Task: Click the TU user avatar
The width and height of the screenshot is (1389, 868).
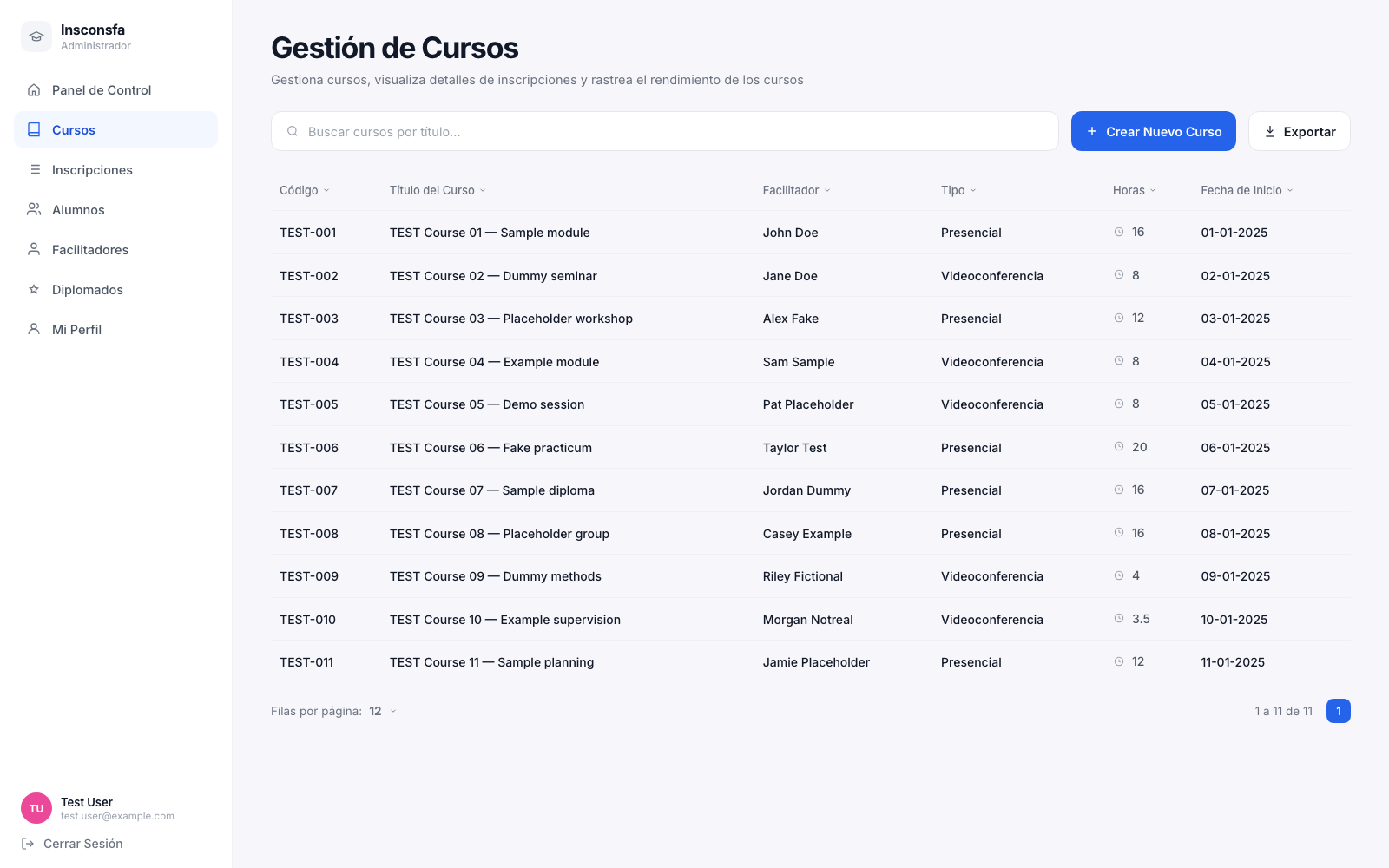Action: pos(36,808)
